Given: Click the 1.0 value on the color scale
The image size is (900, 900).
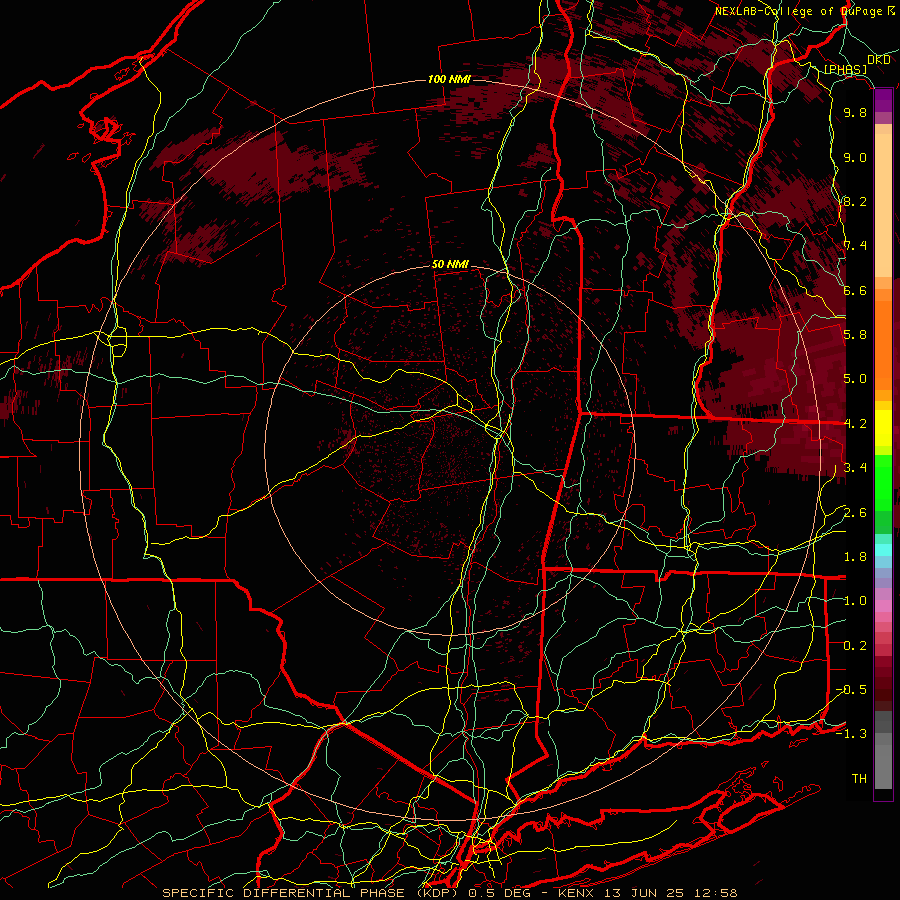Looking at the screenshot, I should [855, 601].
